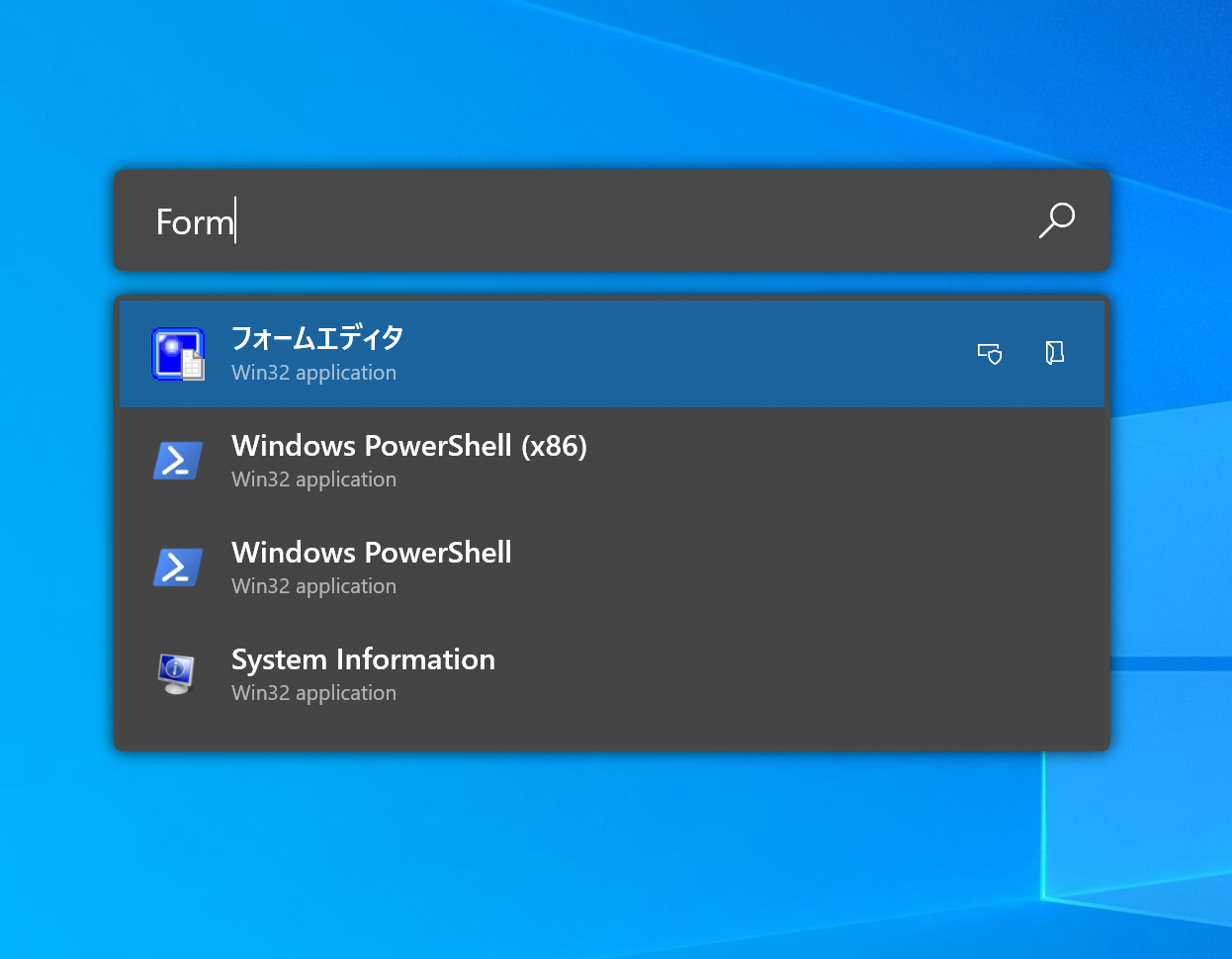Click the Windows PowerShell (x86) icon
The image size is (1232, 959).
pos(178,461)
